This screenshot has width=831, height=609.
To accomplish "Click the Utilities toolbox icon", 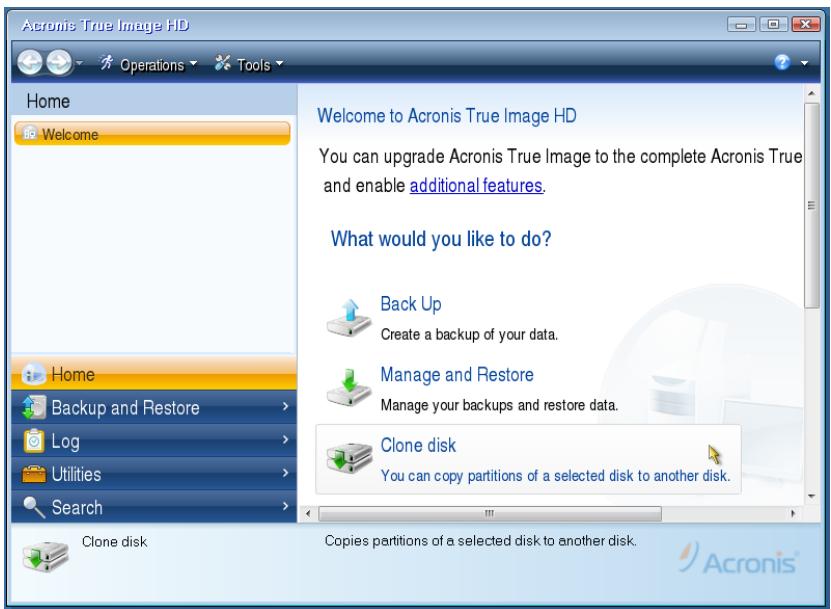I will (34, 474).
